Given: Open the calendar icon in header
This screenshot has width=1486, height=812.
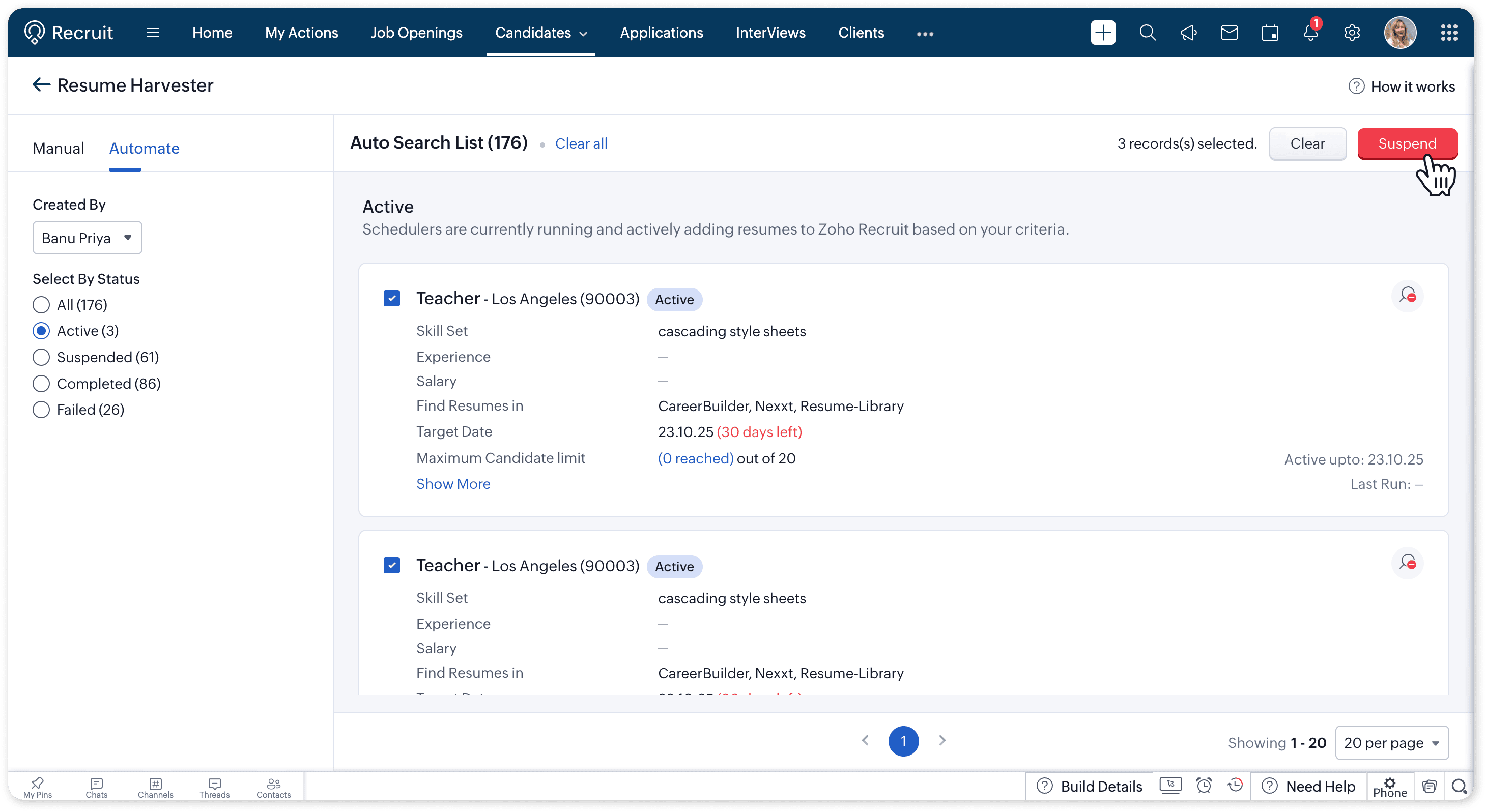Looking at the screenshot, I should pyautogui.click(x=1270, y=33).
